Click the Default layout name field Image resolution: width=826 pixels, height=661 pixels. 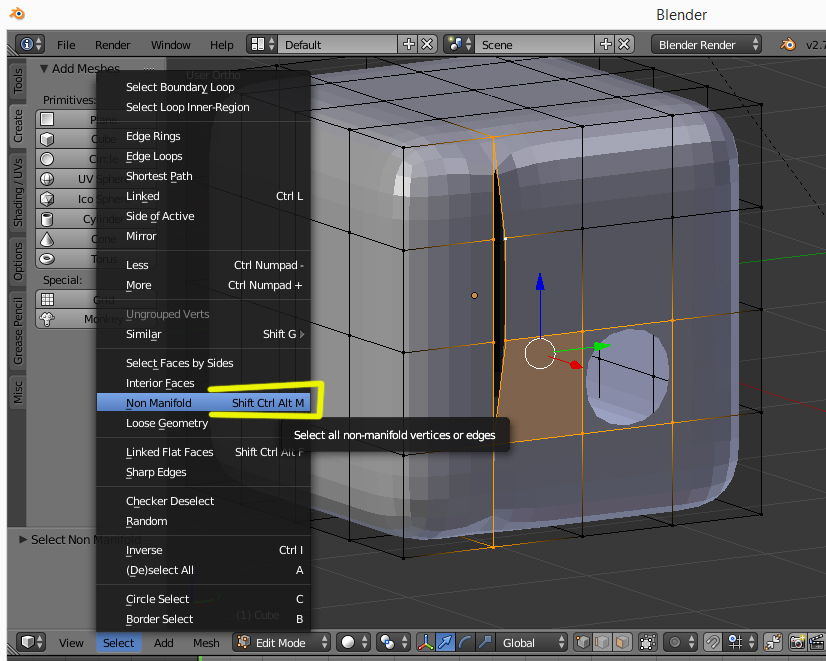tap(338, 44)
